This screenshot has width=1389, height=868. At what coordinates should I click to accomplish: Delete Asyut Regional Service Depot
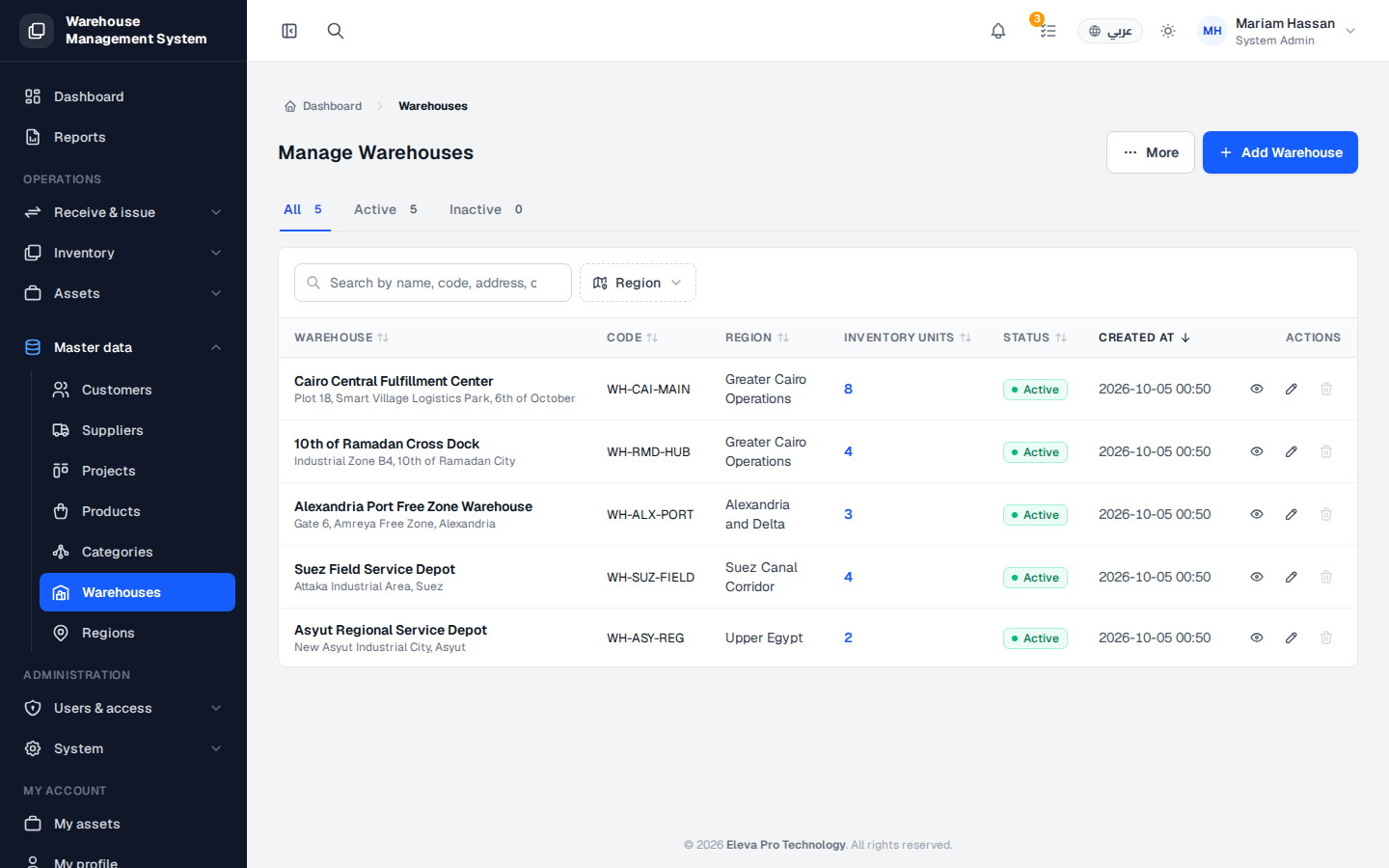tap(1326, 637)
